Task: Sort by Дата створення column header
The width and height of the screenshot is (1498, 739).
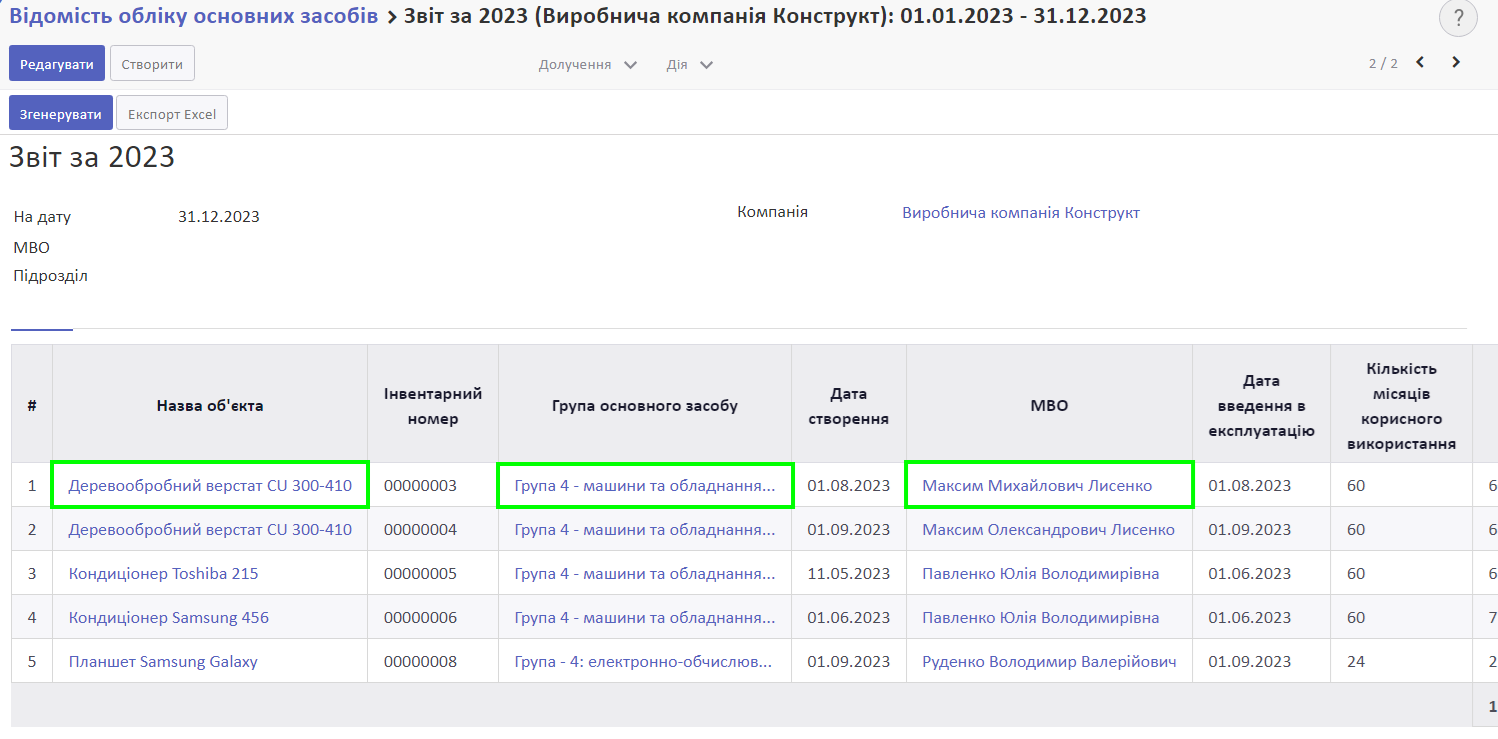Action: point(849,405)
